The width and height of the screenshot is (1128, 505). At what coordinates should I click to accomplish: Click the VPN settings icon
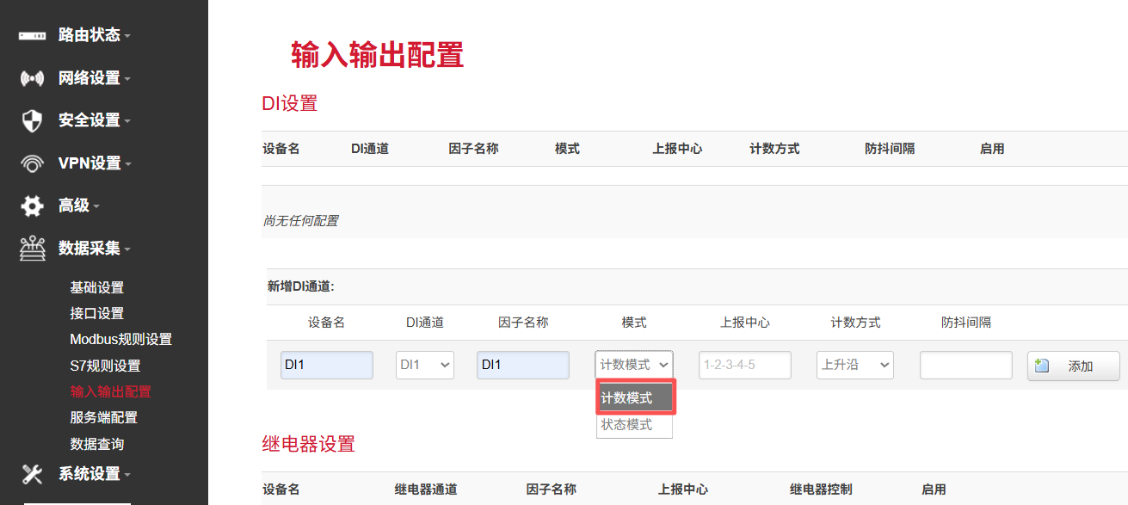pyautogui.click(x=32, y=163)
